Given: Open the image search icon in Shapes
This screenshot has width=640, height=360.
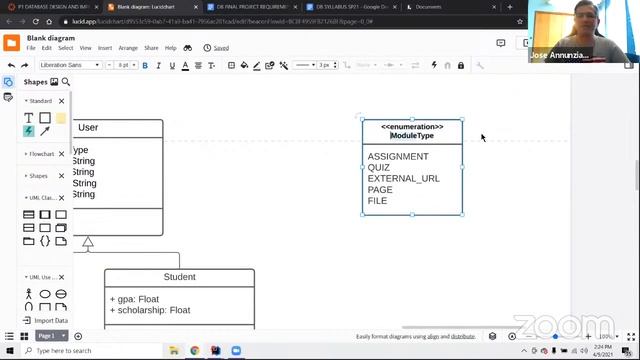Looking at the screenshot, I should 54,82.
